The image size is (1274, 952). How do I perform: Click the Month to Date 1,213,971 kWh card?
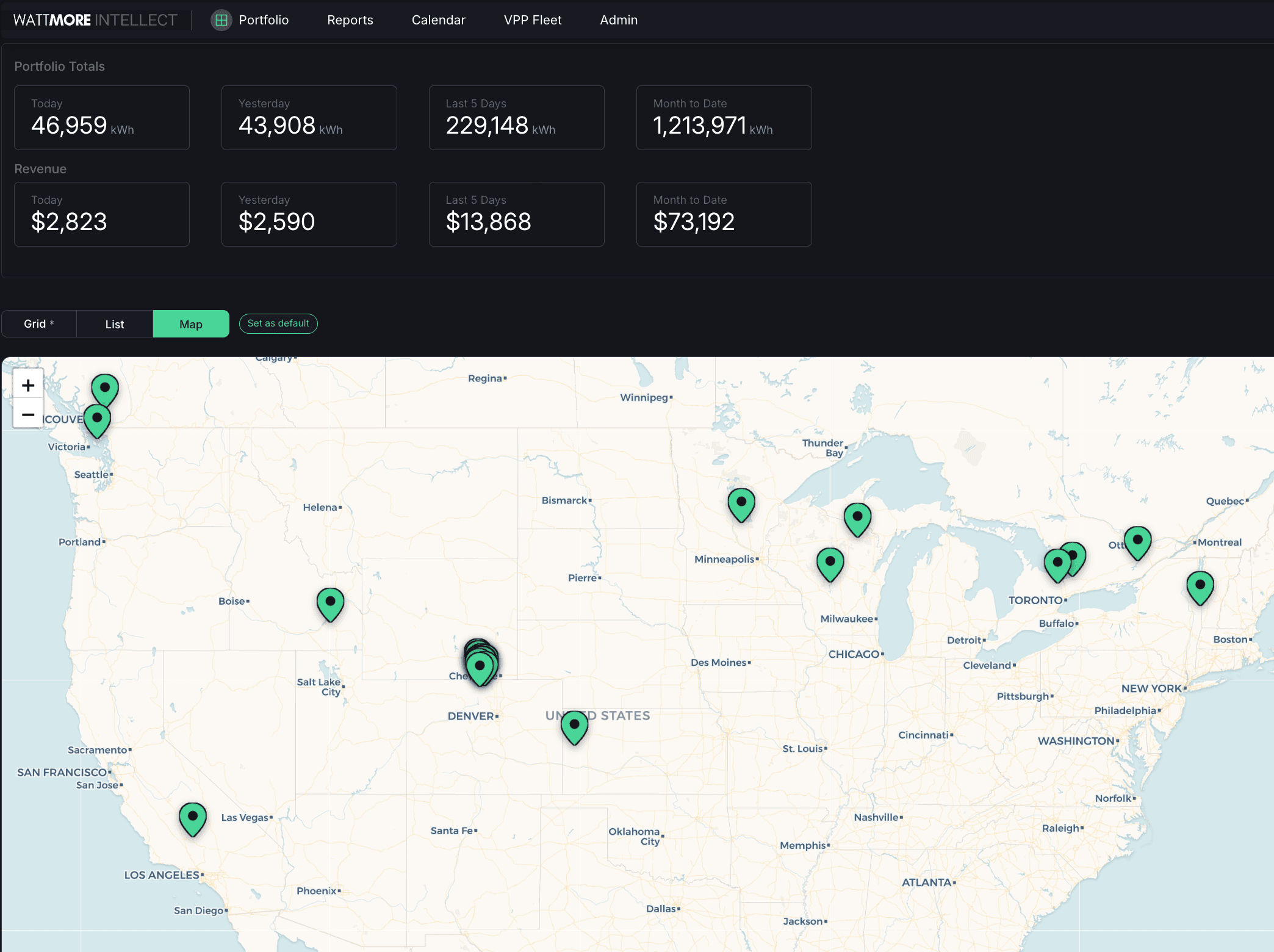(x=724, y=118)
